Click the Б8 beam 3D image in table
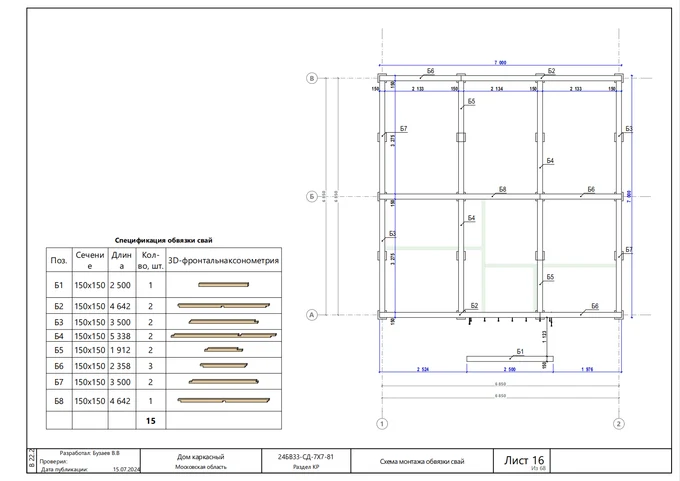 pyautogui.click(x=225, y=401)
